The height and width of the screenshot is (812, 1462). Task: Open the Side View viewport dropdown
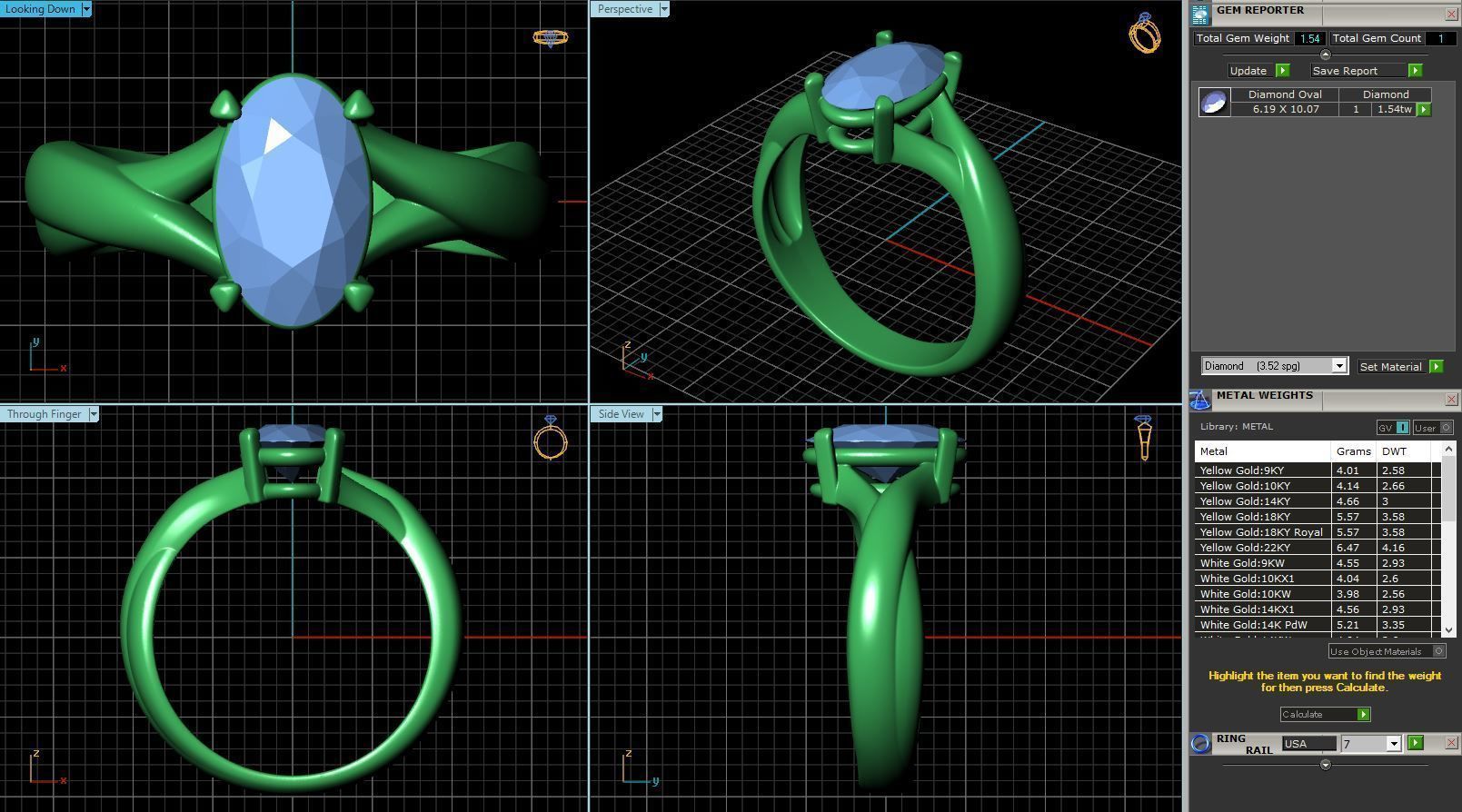[656, 414]
